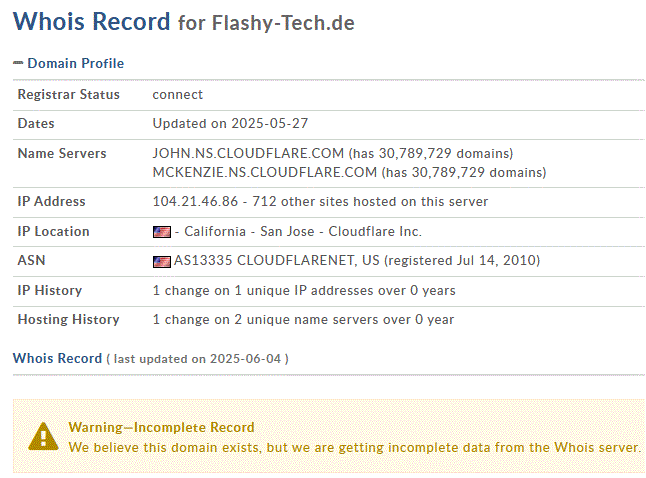
Task: Click the Name Servers row label
Action: pos(62,154)
